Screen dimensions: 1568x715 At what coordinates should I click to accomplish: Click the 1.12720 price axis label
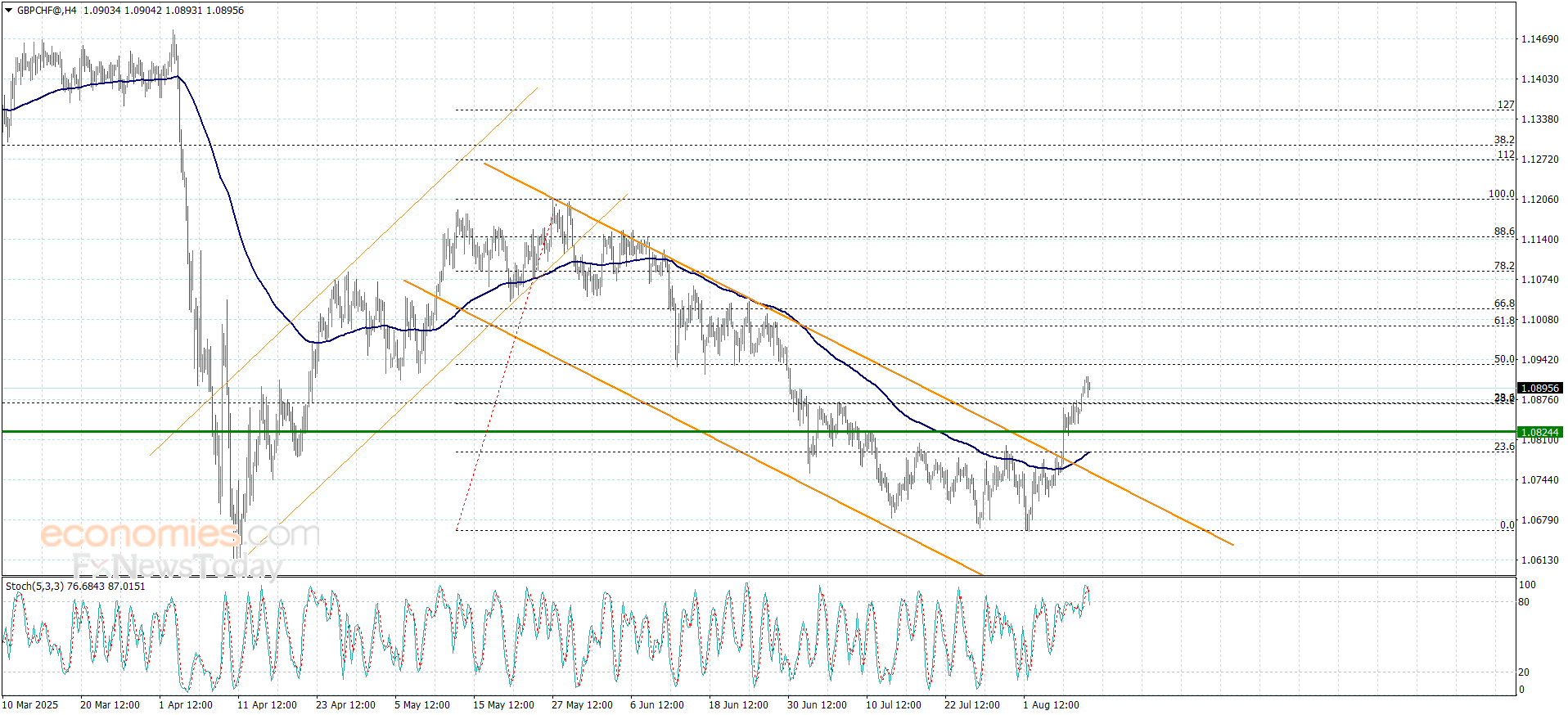pos(1539,160)
